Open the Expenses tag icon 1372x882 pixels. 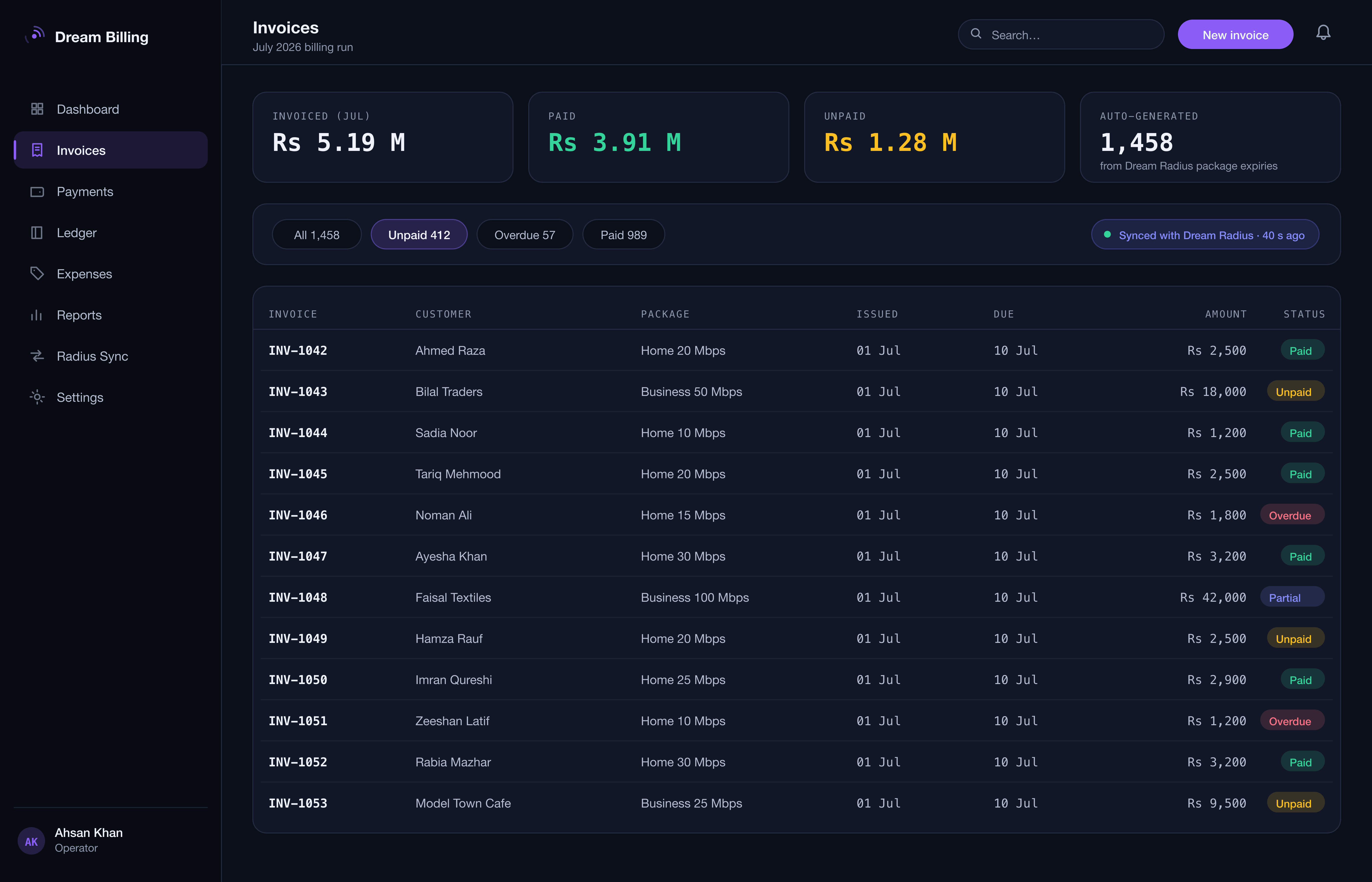(x=37, y=274)
